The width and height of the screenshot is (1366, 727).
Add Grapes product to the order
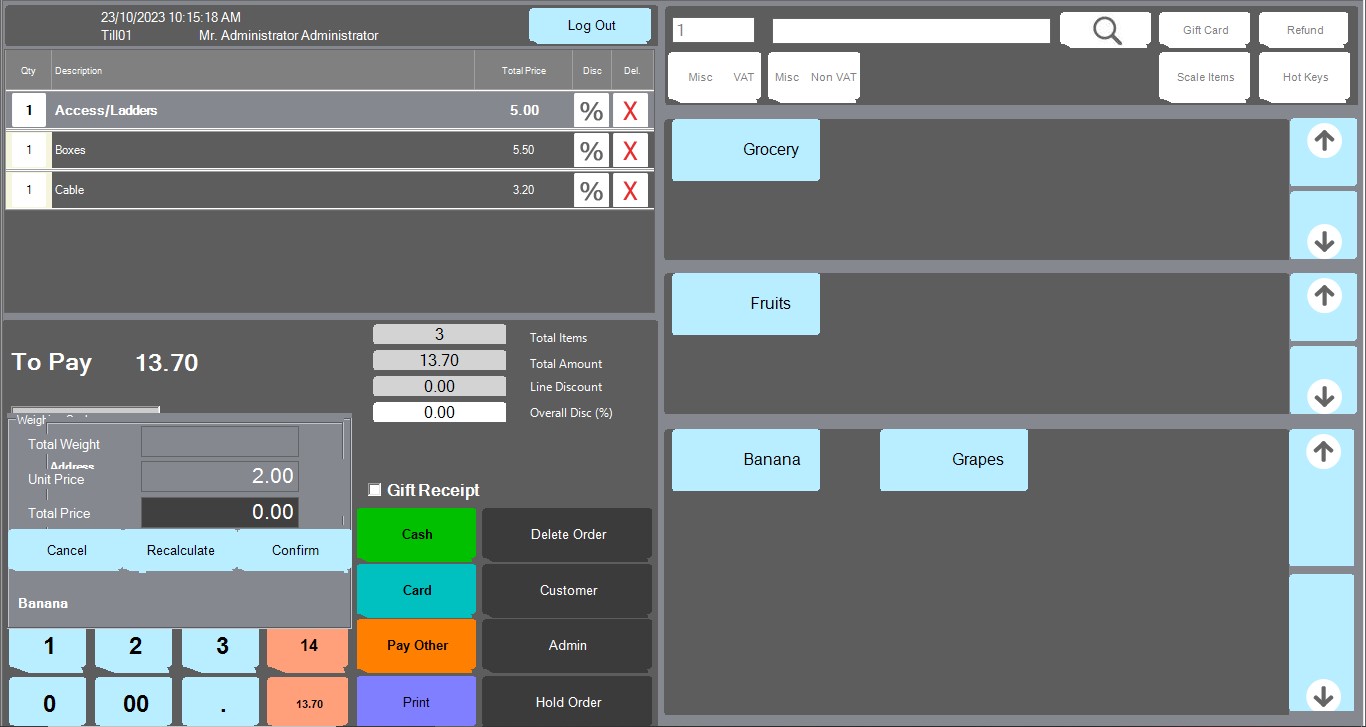tap(954, 460)
